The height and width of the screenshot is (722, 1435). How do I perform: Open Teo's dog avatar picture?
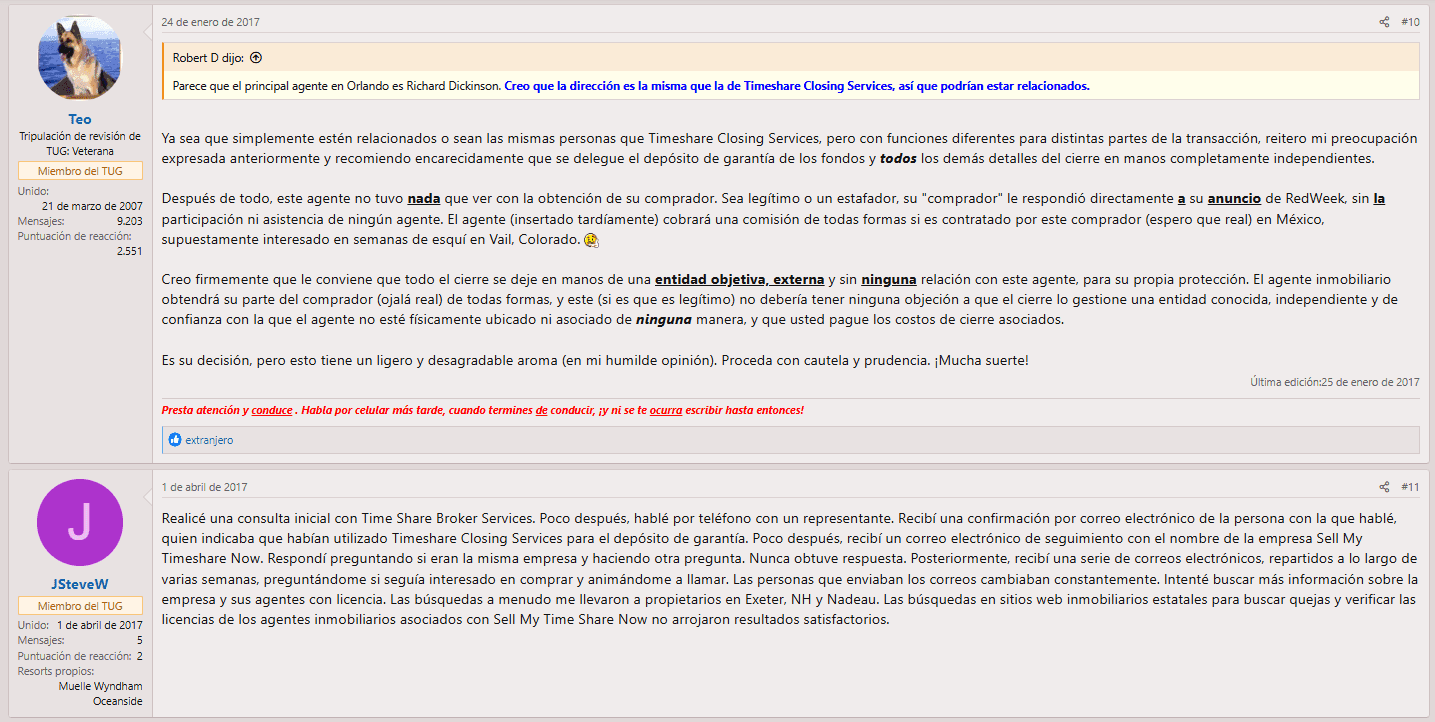click(80, 58)
